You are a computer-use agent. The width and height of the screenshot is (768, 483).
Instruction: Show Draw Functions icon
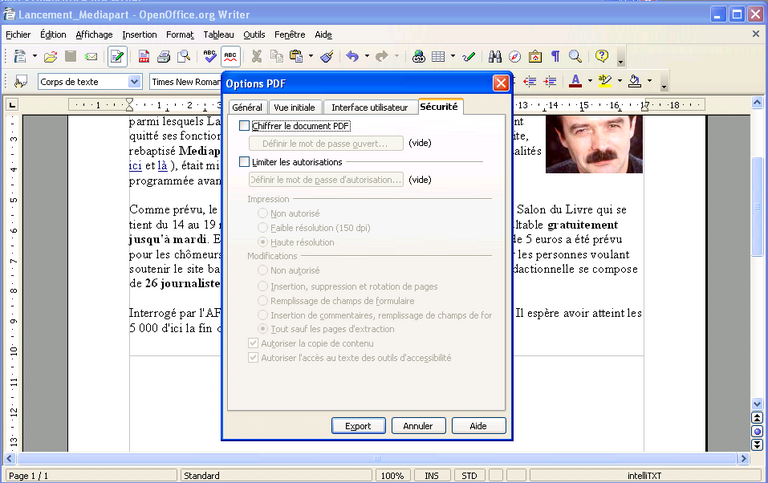469,57
